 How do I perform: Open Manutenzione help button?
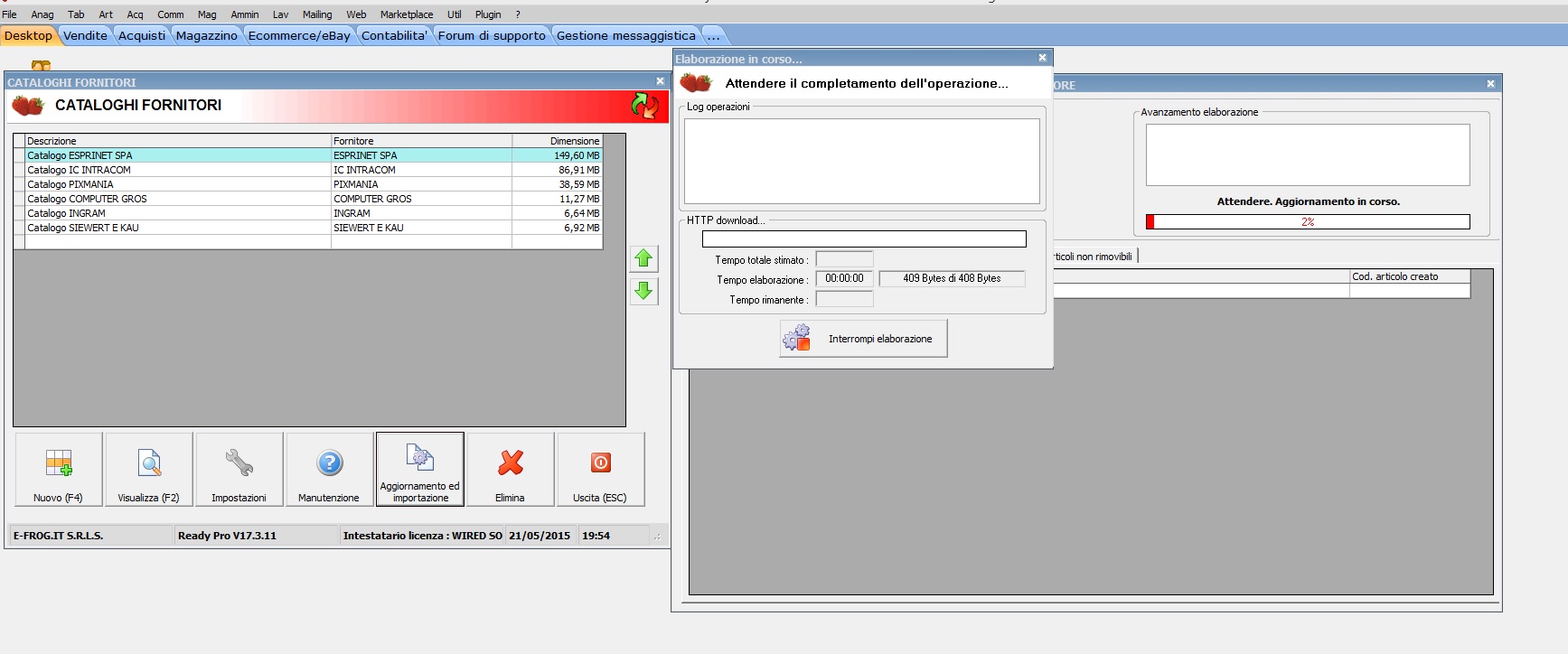click(x=330, y=469)
